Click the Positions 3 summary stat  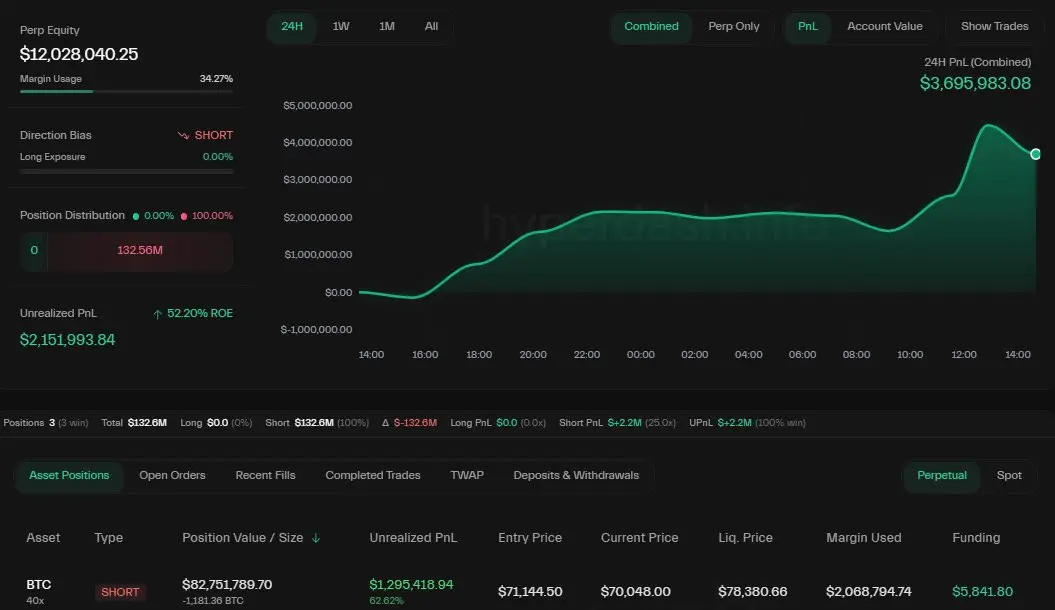pos(46,423)
